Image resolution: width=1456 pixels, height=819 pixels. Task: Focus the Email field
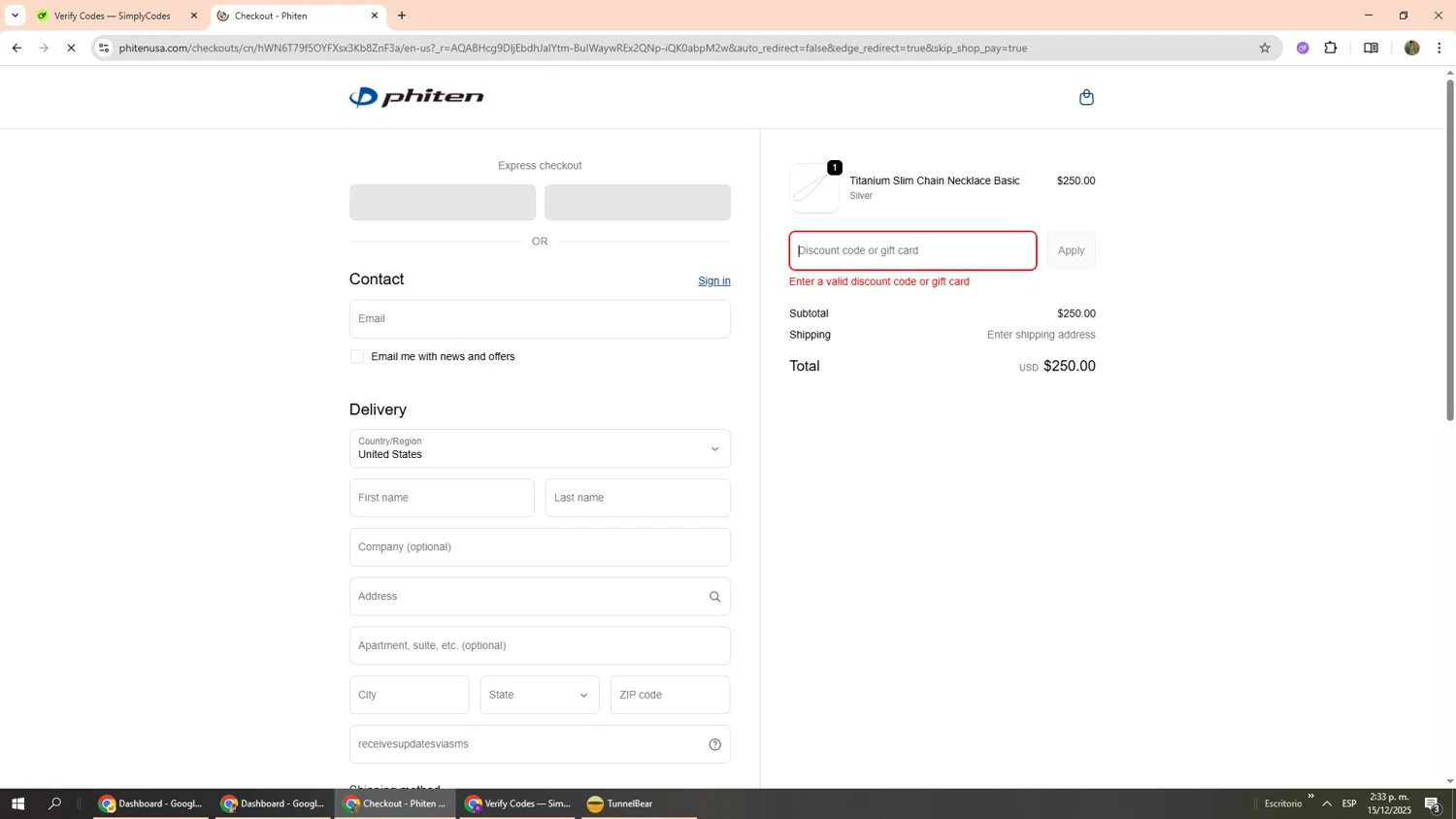point(540,319)
